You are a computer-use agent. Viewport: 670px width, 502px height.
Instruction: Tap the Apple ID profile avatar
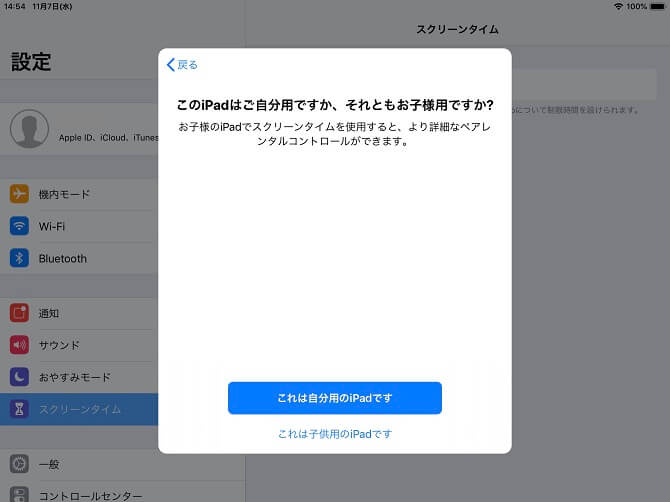(29, 129)
